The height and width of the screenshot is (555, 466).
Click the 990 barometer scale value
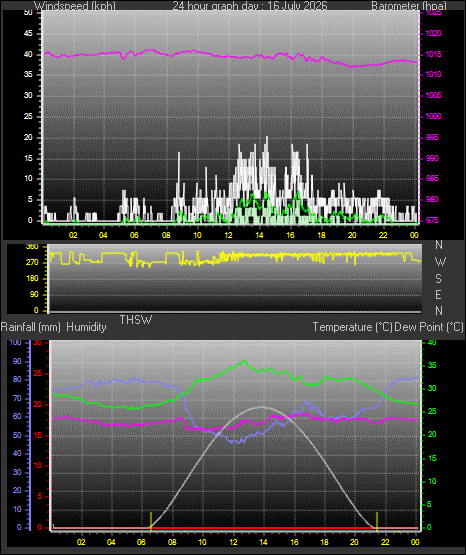pyautogui.click(x=432, y=158)
